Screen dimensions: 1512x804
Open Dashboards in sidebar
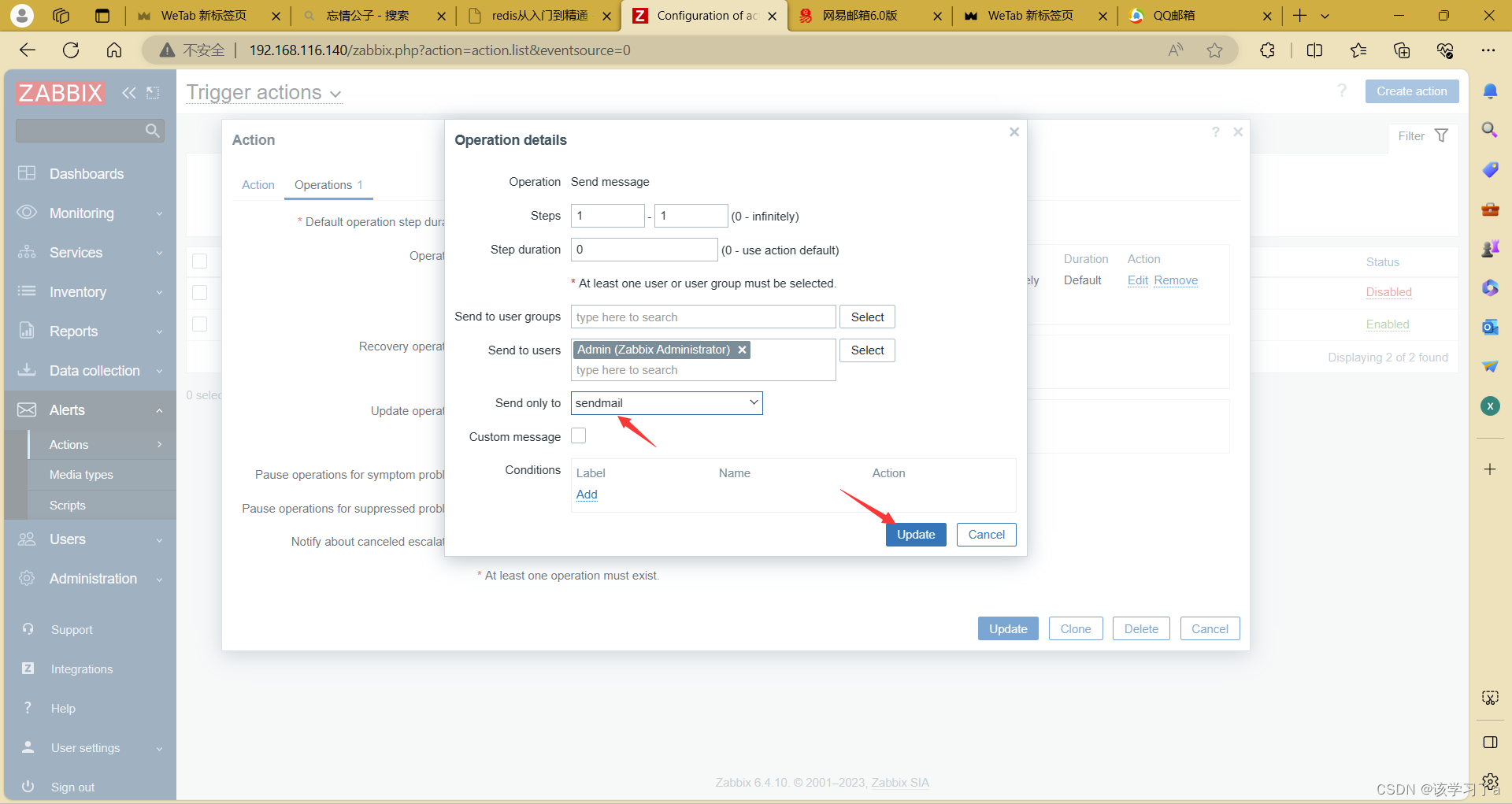[90, 174]
